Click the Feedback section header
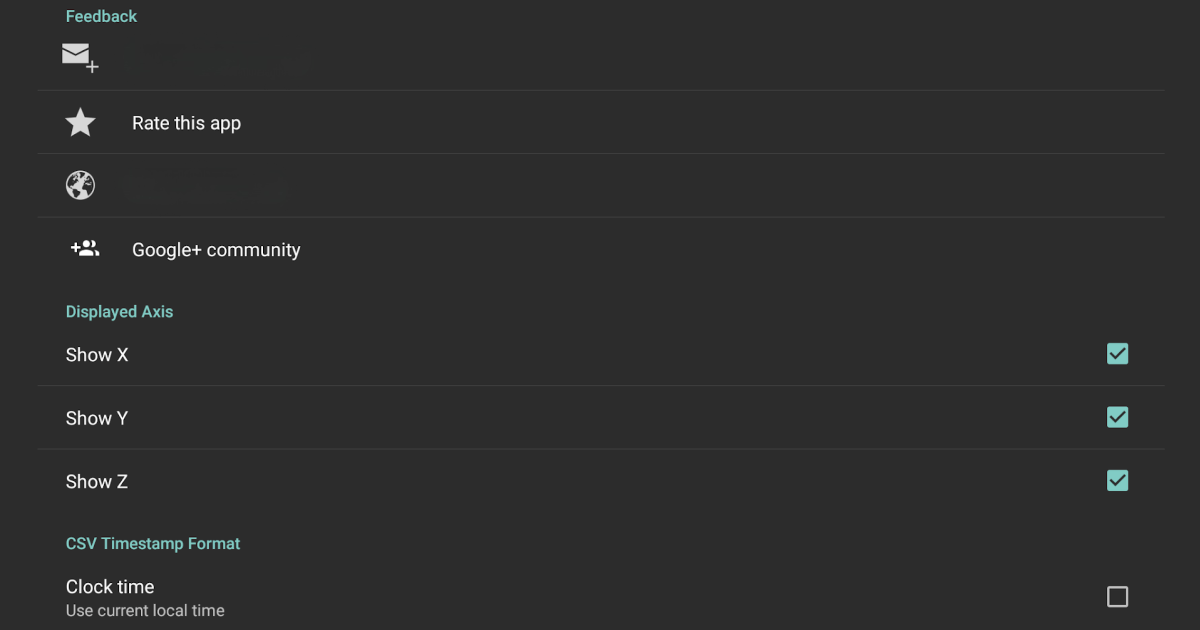 101,16
